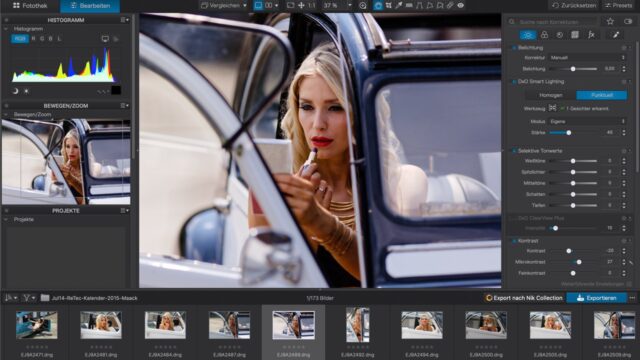Collapse the Projekte section
Image resolution: width=640 pixels, height=360 pixels.
pyautogui.click(x=6, y=220)
